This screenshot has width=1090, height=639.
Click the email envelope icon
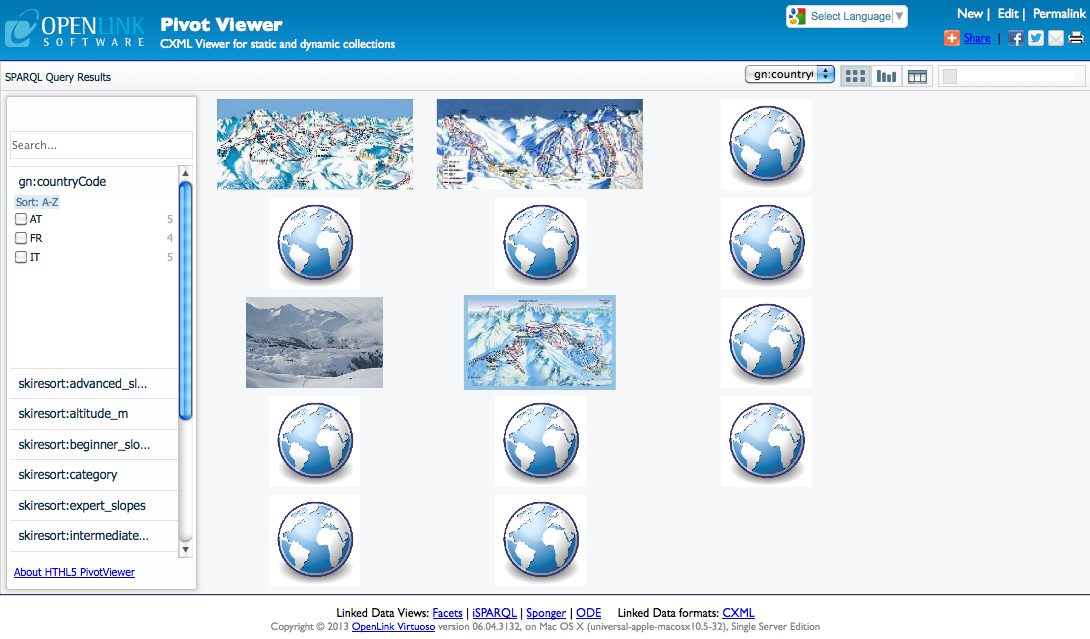click(1056, 38)
